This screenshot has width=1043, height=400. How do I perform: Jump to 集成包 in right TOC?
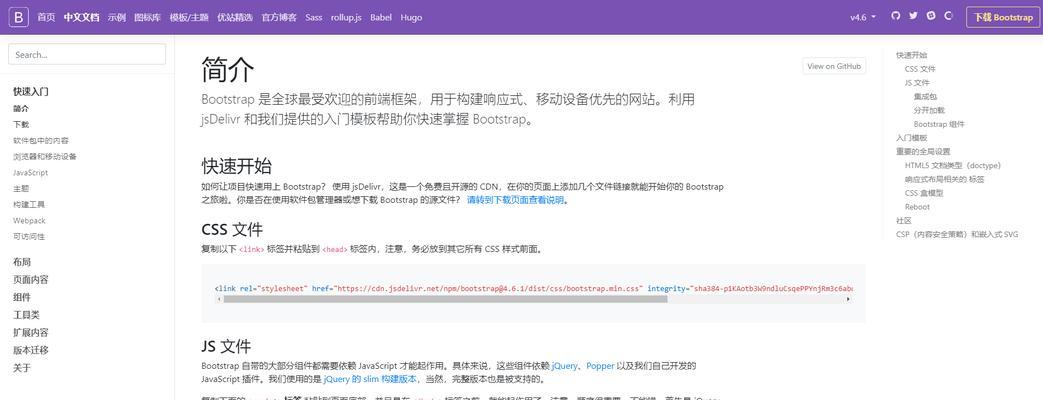tap(925, 97)
